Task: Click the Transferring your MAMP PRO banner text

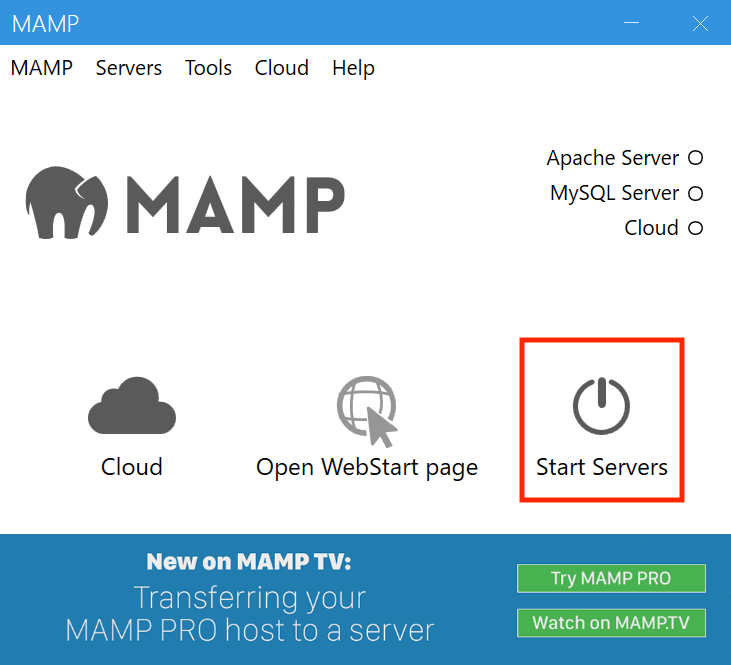Action: 250,614
